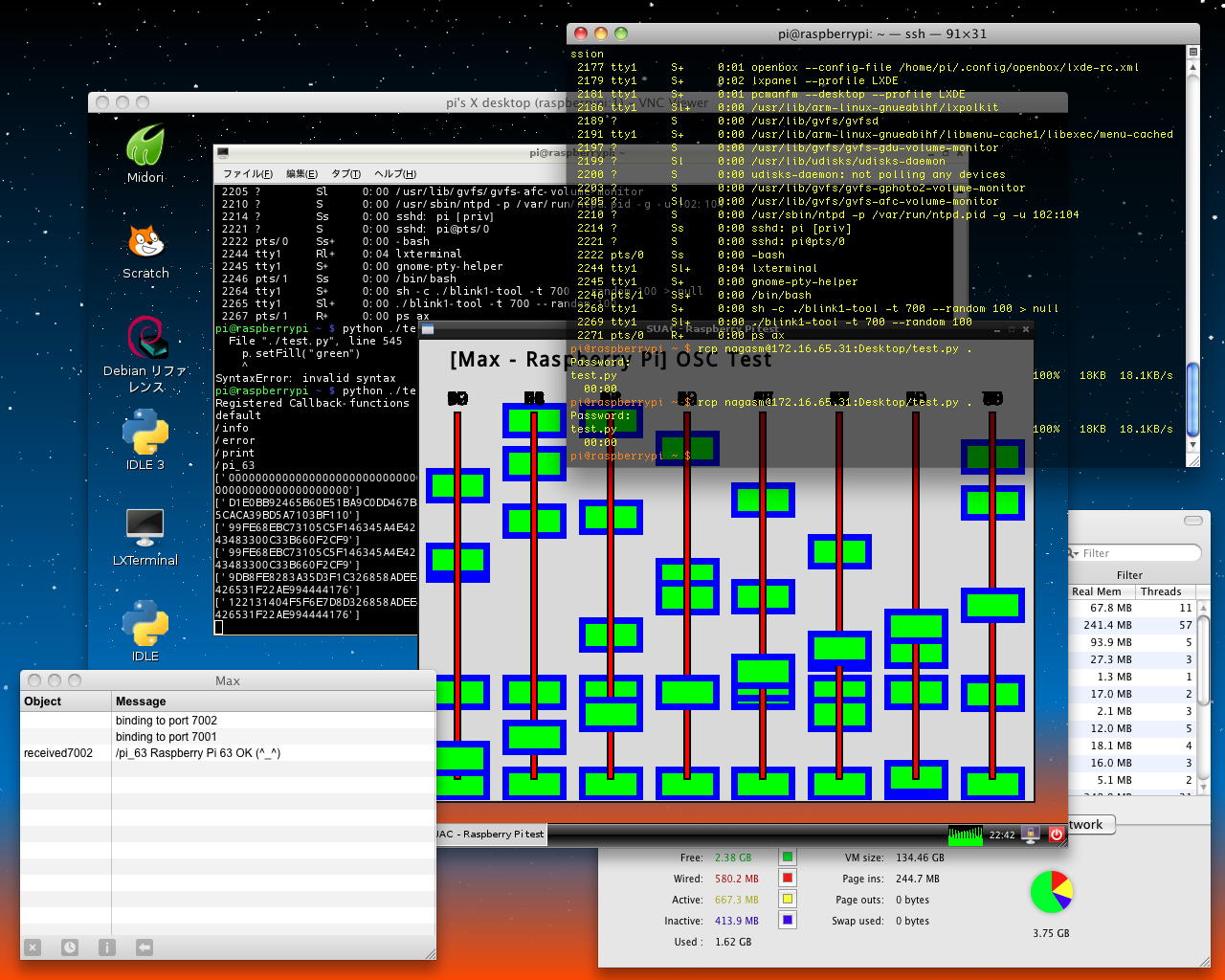This screenshot has width=1225, height=980.
Task: Toggle the toolbar pill button in Activity Monitor
Action: coord(1192,521)
